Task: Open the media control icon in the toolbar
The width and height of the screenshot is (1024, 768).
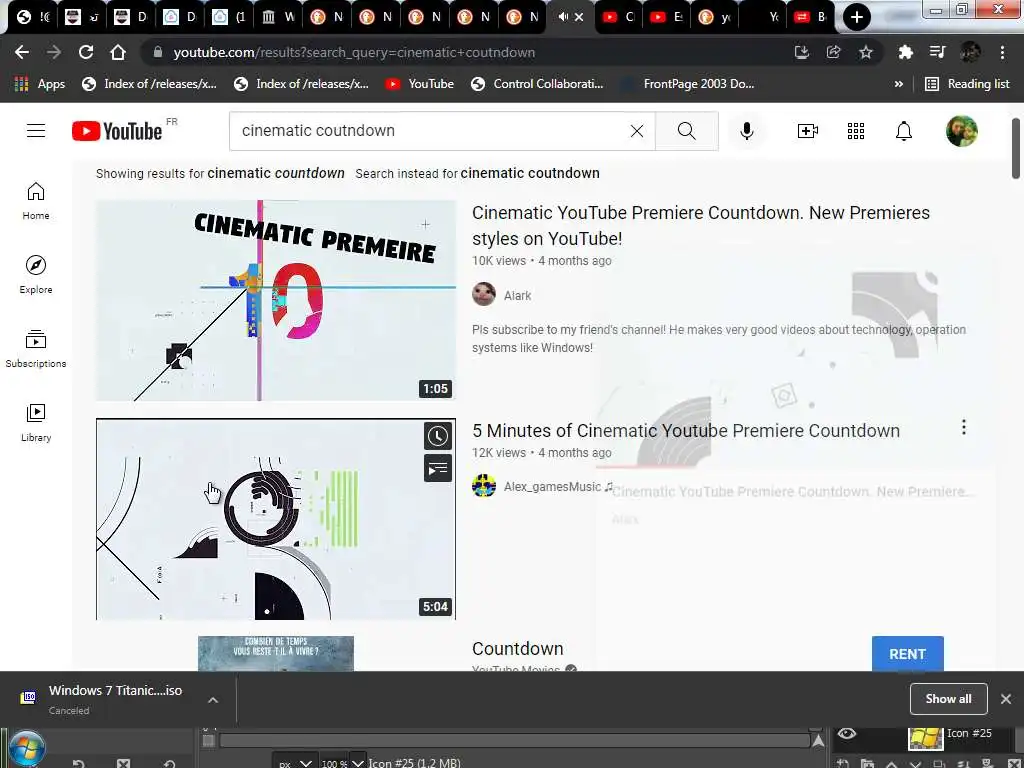Action: (x=937, y=52)
